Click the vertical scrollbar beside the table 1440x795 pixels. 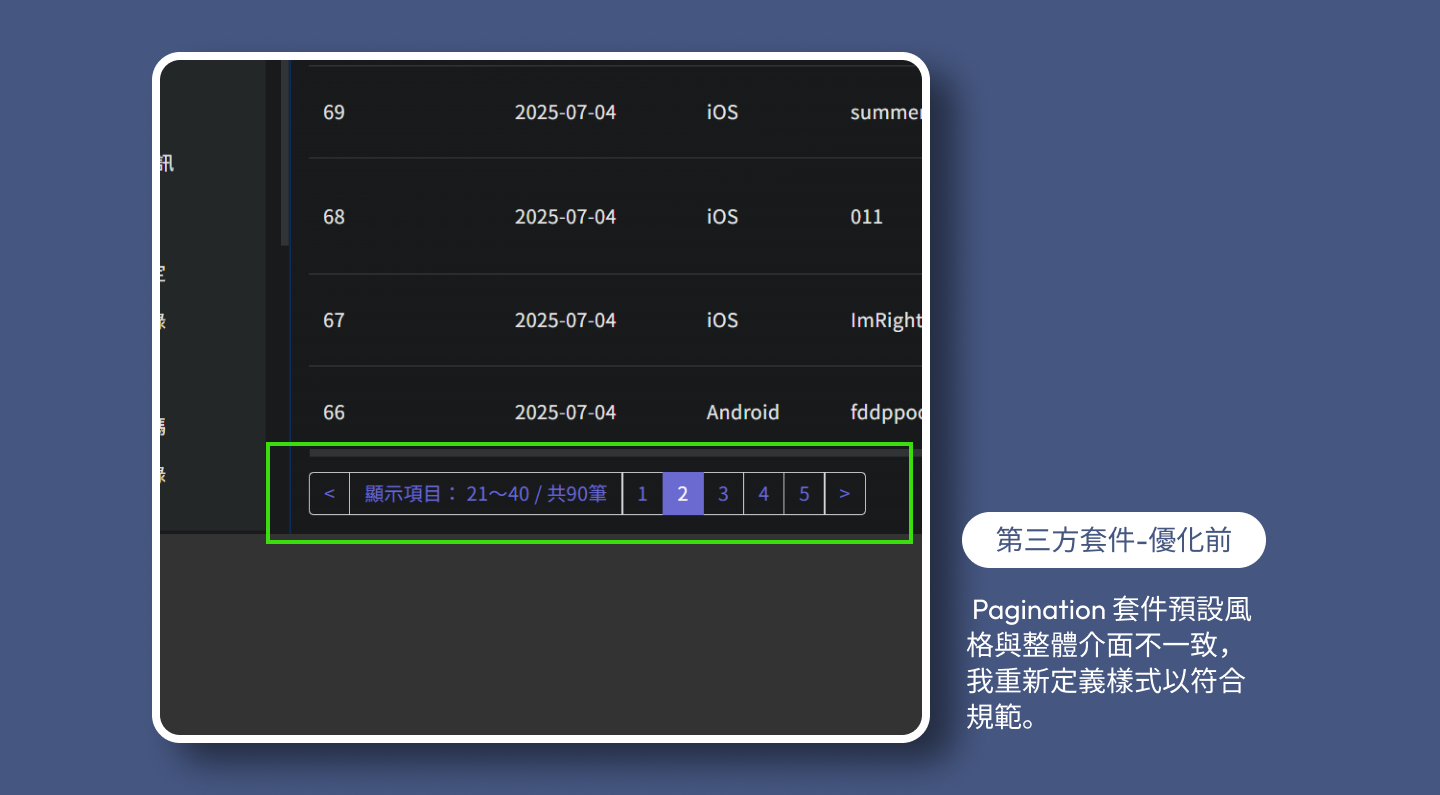(285, 150)
